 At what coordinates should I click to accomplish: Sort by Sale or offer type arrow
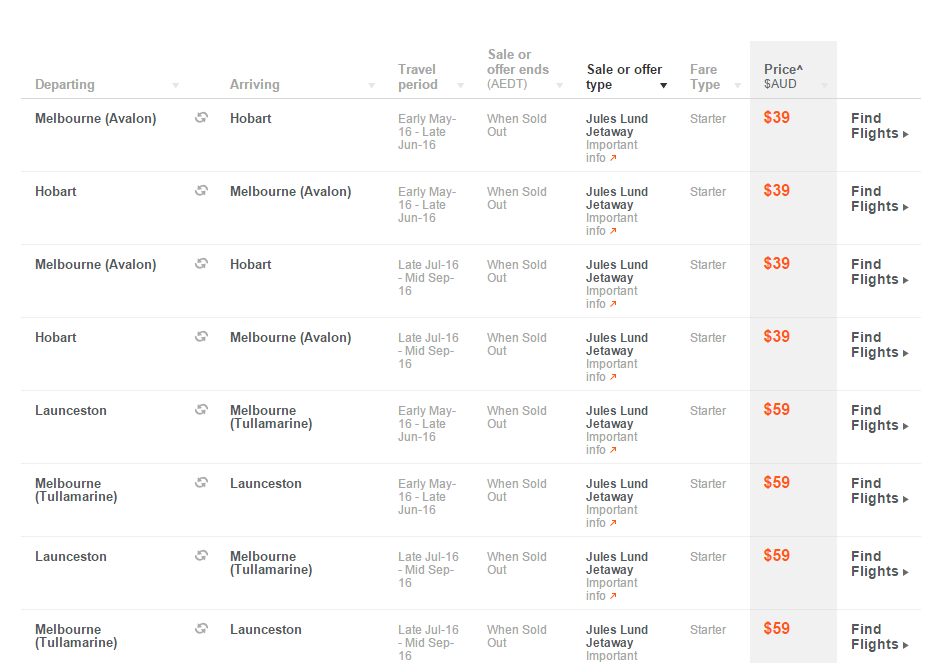coord(663,86)
